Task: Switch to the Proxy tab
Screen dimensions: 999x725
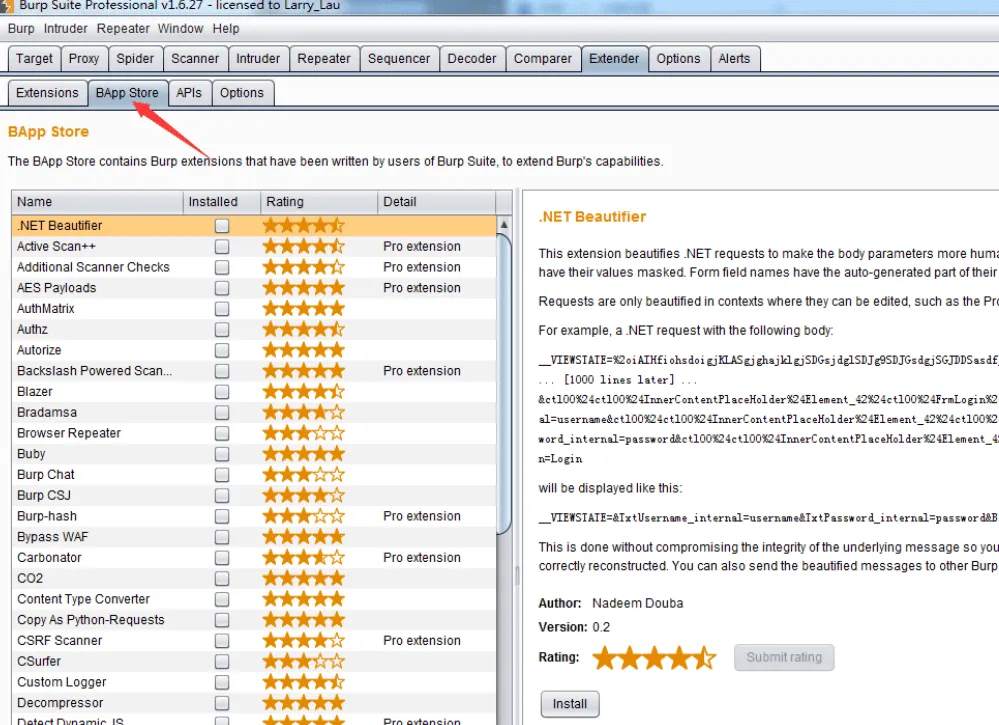Action: pos(84,59)
